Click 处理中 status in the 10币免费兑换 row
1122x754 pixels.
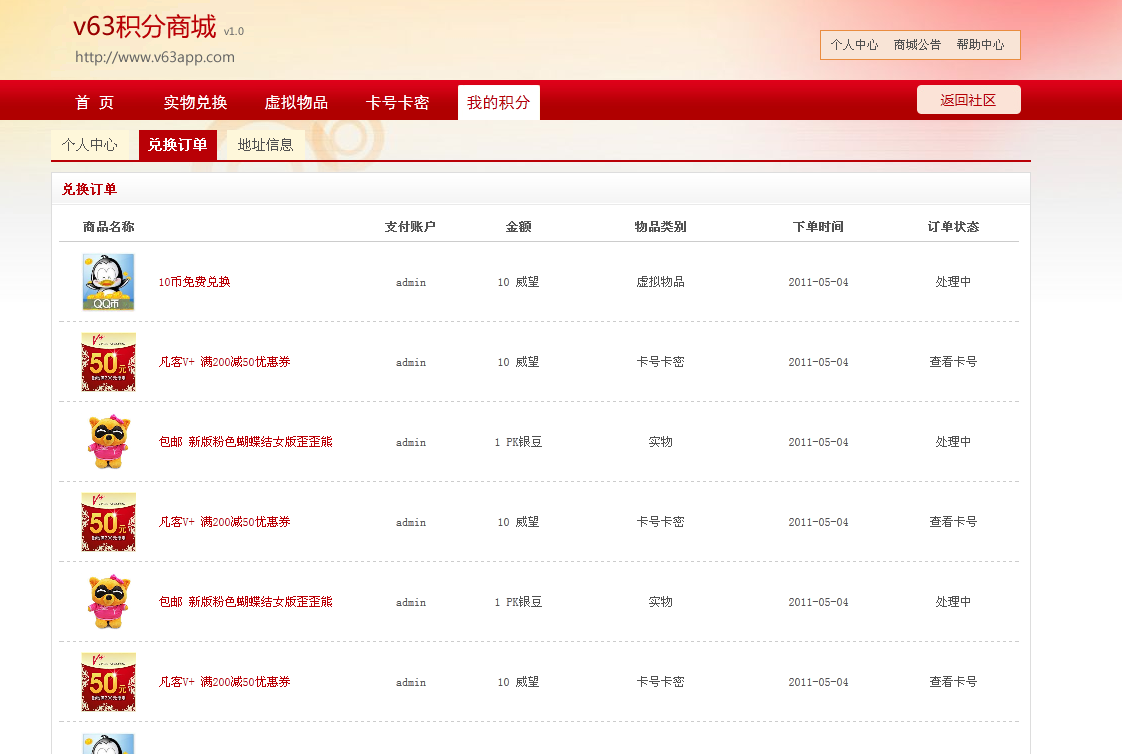pos(953,282)
